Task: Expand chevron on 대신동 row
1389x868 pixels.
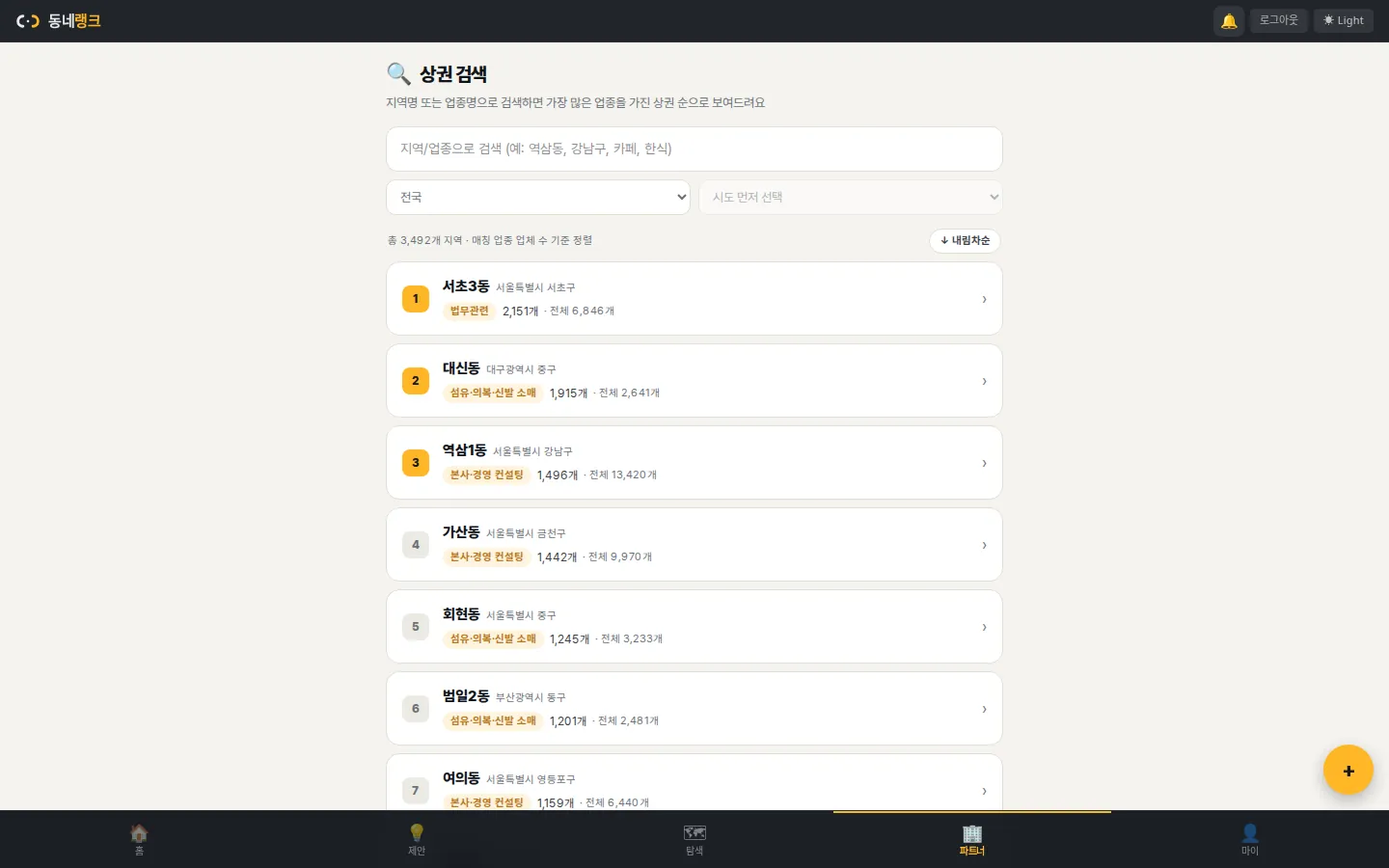Action: (x=984, y=381)
